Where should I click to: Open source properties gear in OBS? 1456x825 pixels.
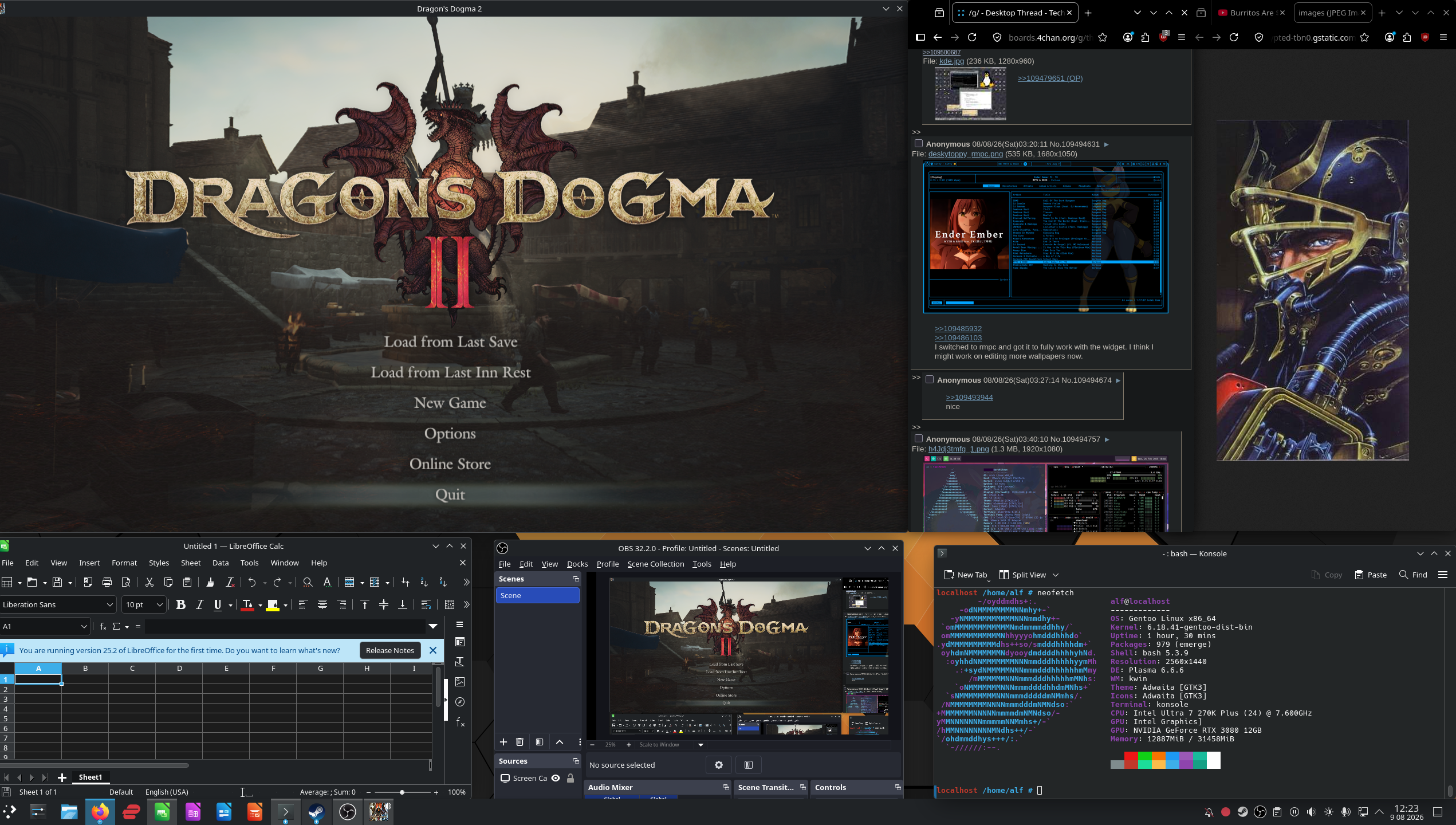pos(719,765)
